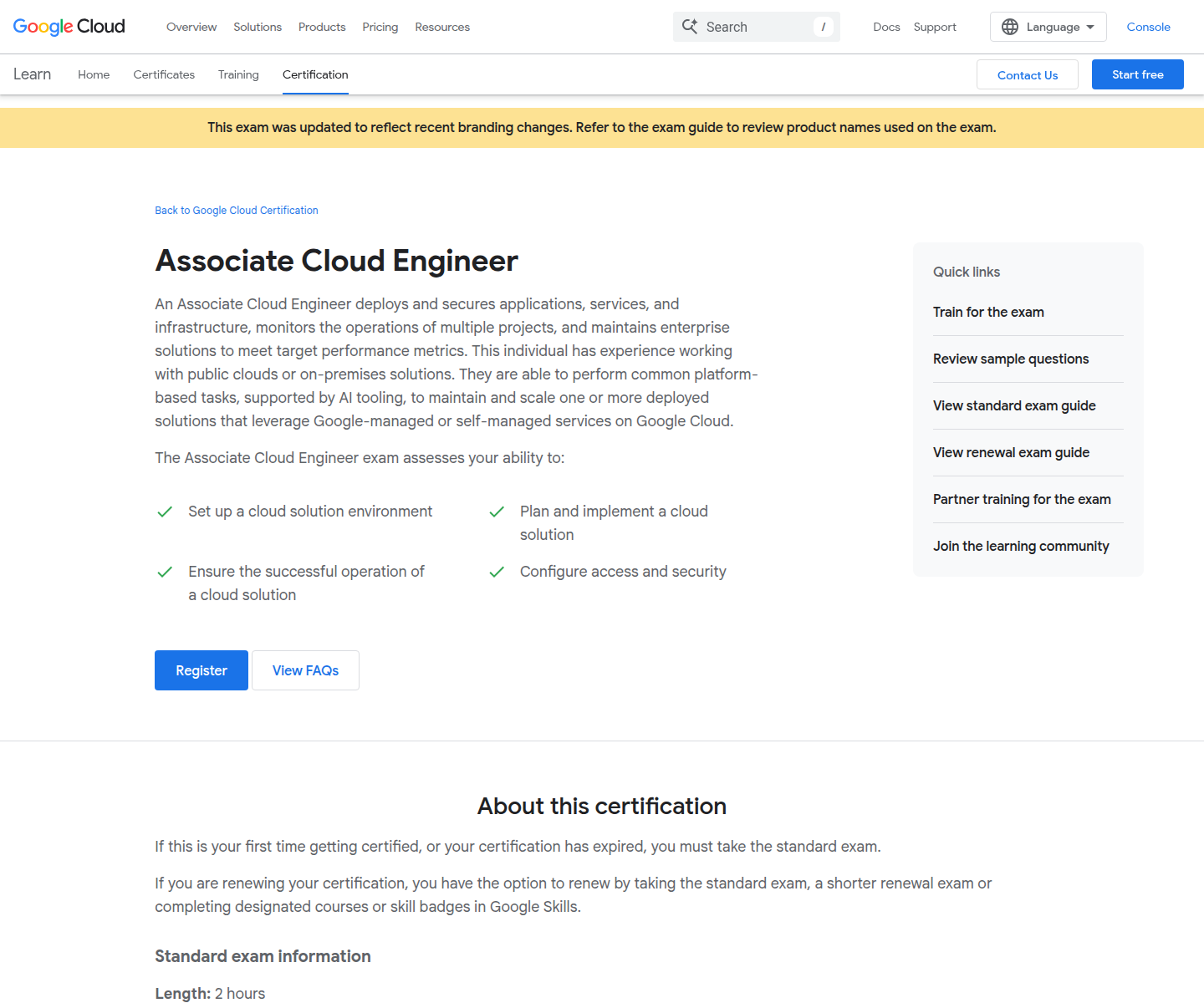Click text Configure access and security
The height and width of the screenshot is (1003, 1204).
[623, 572]
